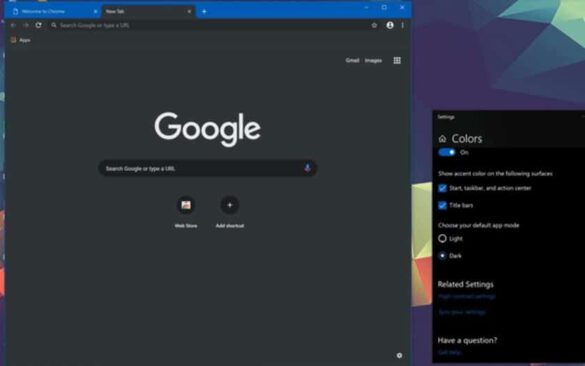This screenshot has width=585, height=366.
Task: Toggle the On switch in Colors
Action: coord(447,152)
